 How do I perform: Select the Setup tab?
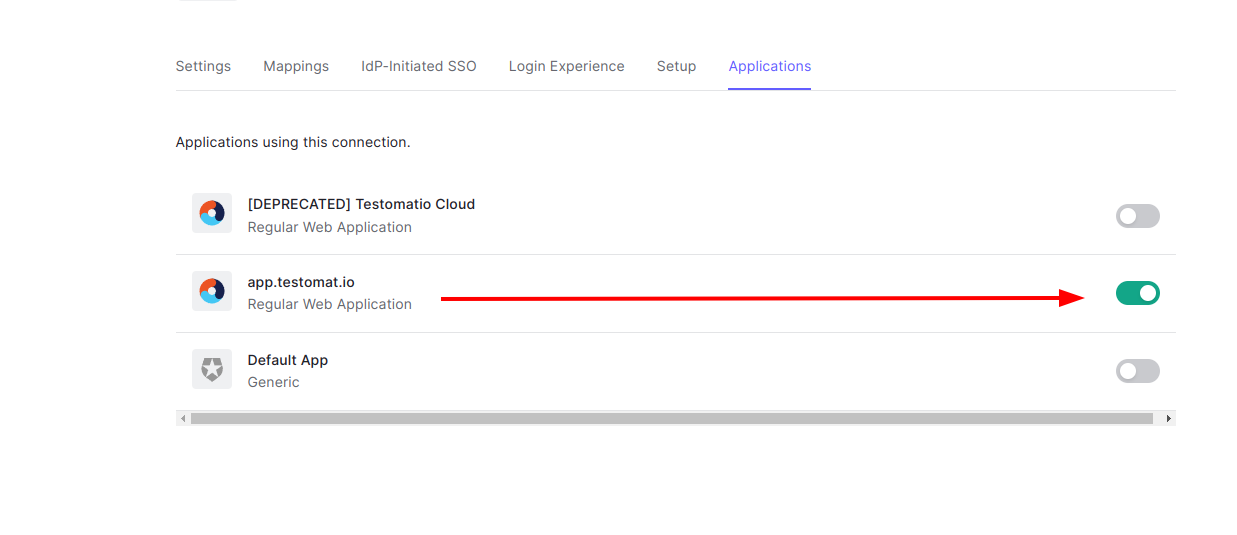[676, 66]
